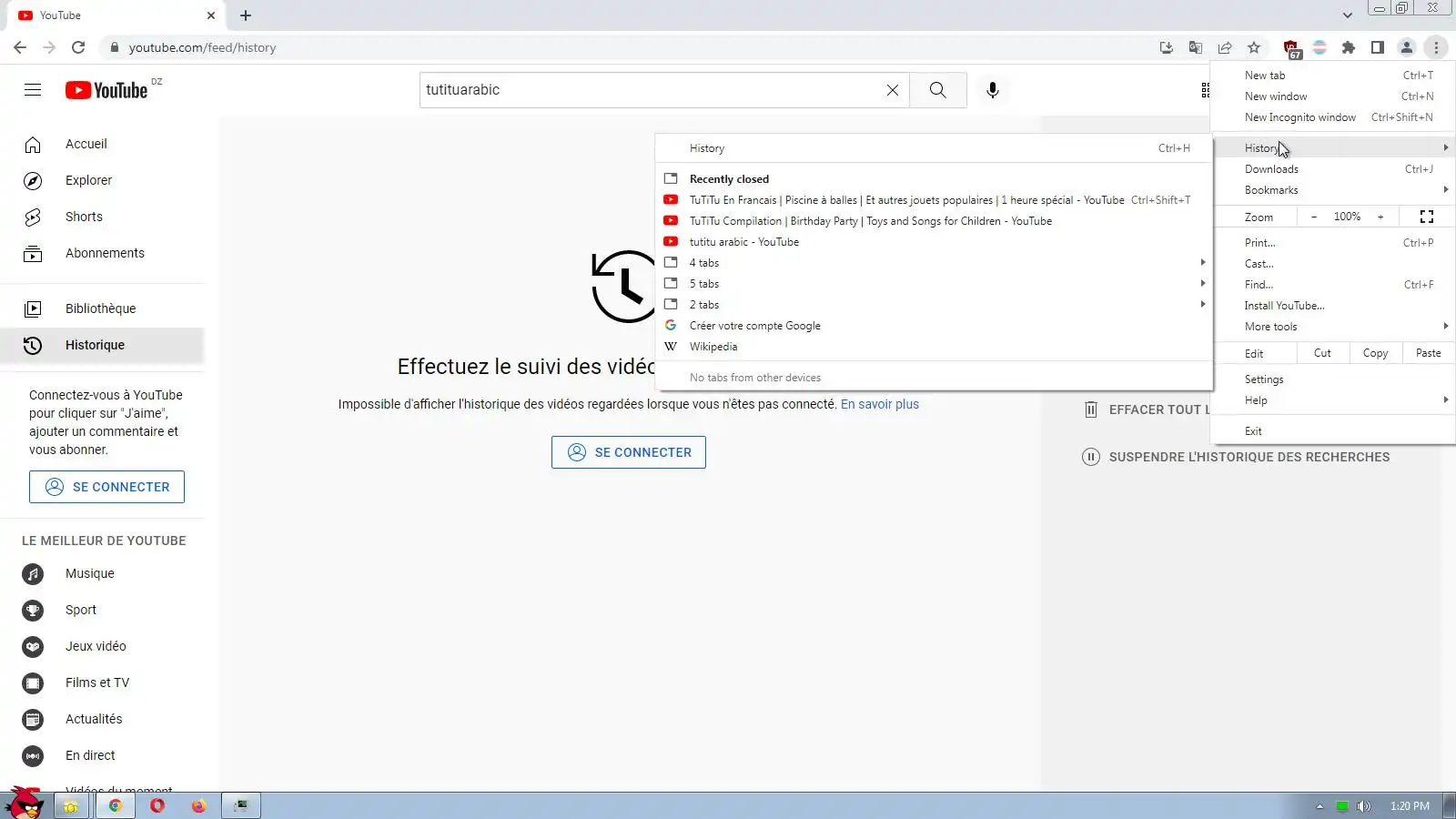
Task: Open Abonnements in the sidebar
Action: 102,253
